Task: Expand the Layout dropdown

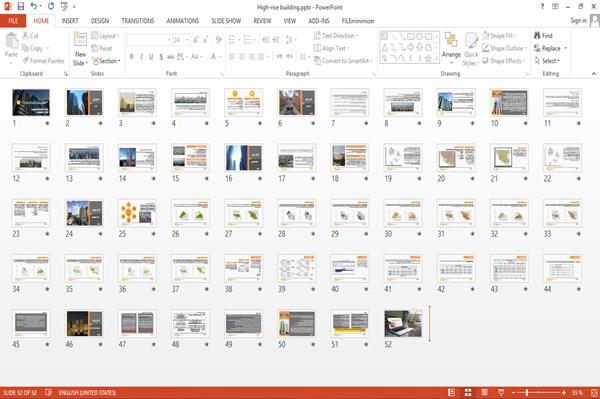Action: tap(105, 36)
